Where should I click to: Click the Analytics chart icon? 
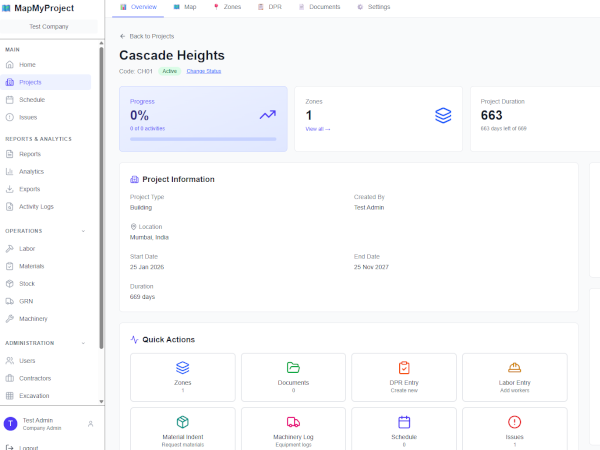click(10, 172)
